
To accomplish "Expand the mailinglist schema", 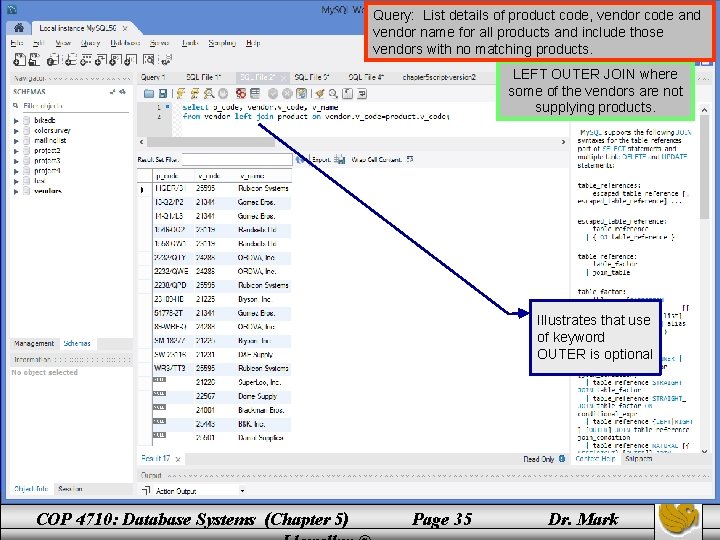I will tap(16, 141).
